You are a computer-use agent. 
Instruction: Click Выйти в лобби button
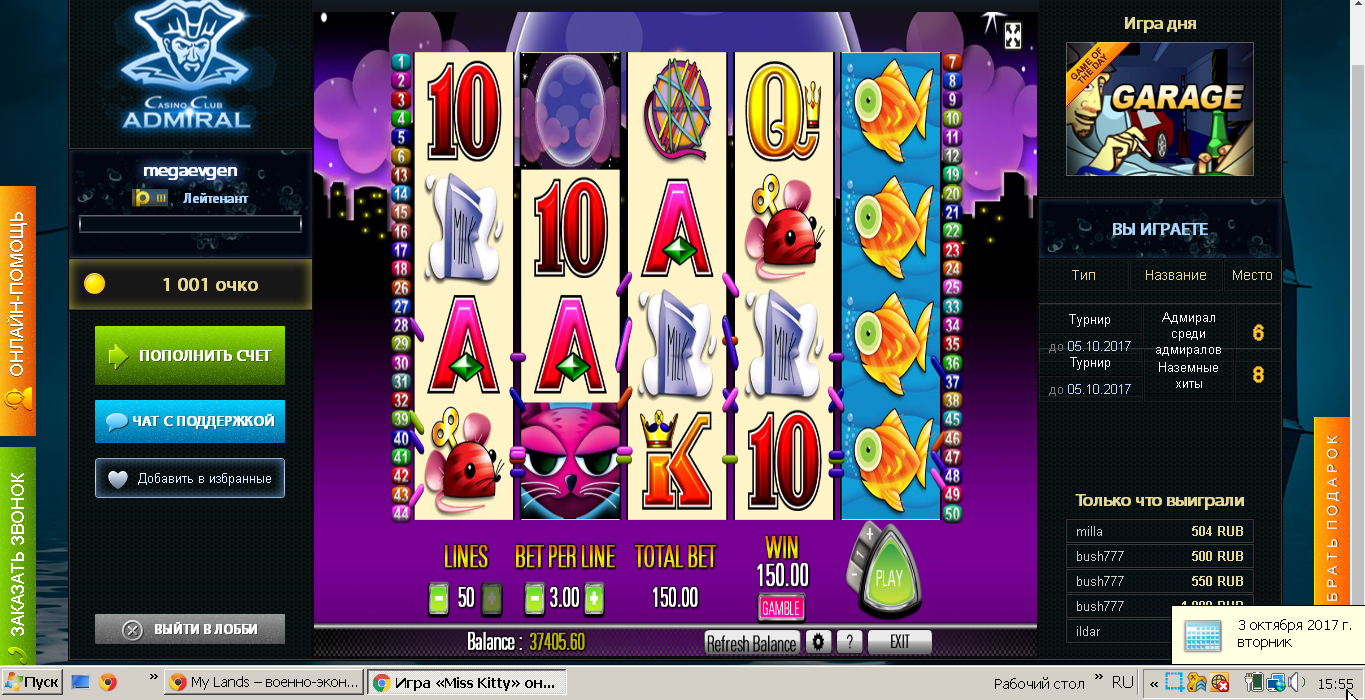click(x=190, y=629)
